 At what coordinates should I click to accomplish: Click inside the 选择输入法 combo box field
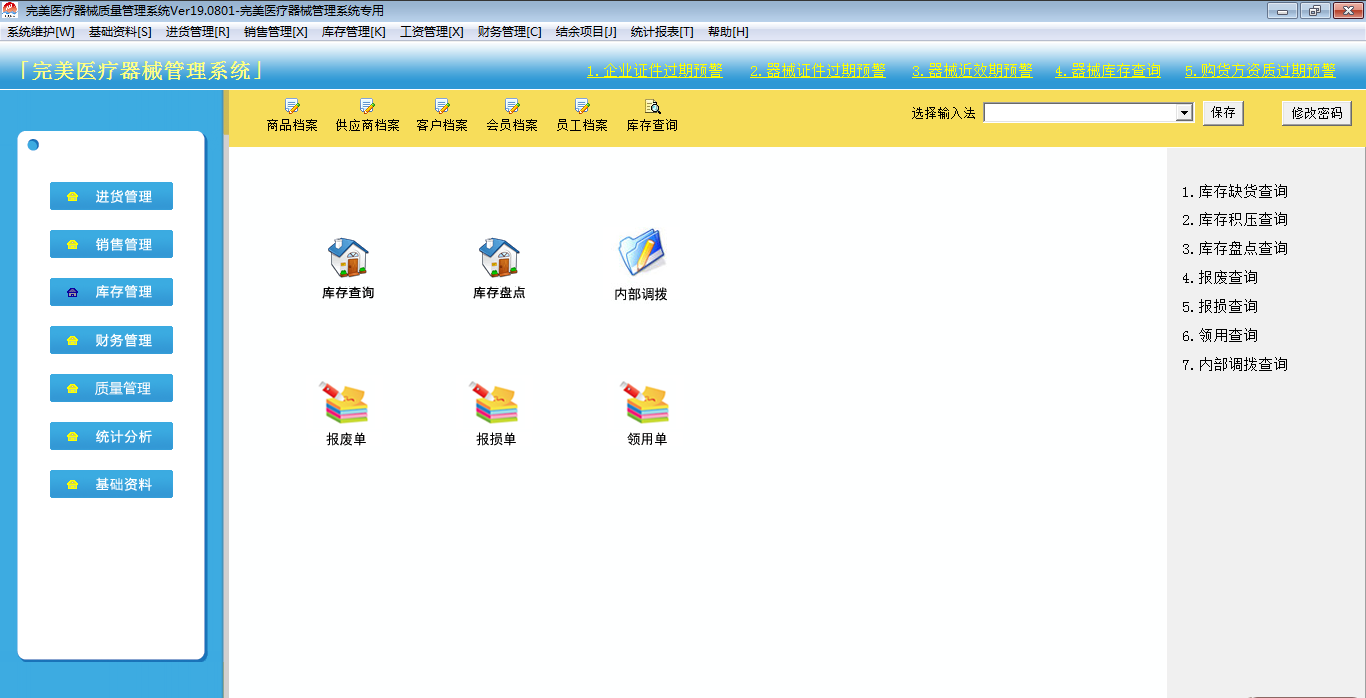pos(1079,113)
